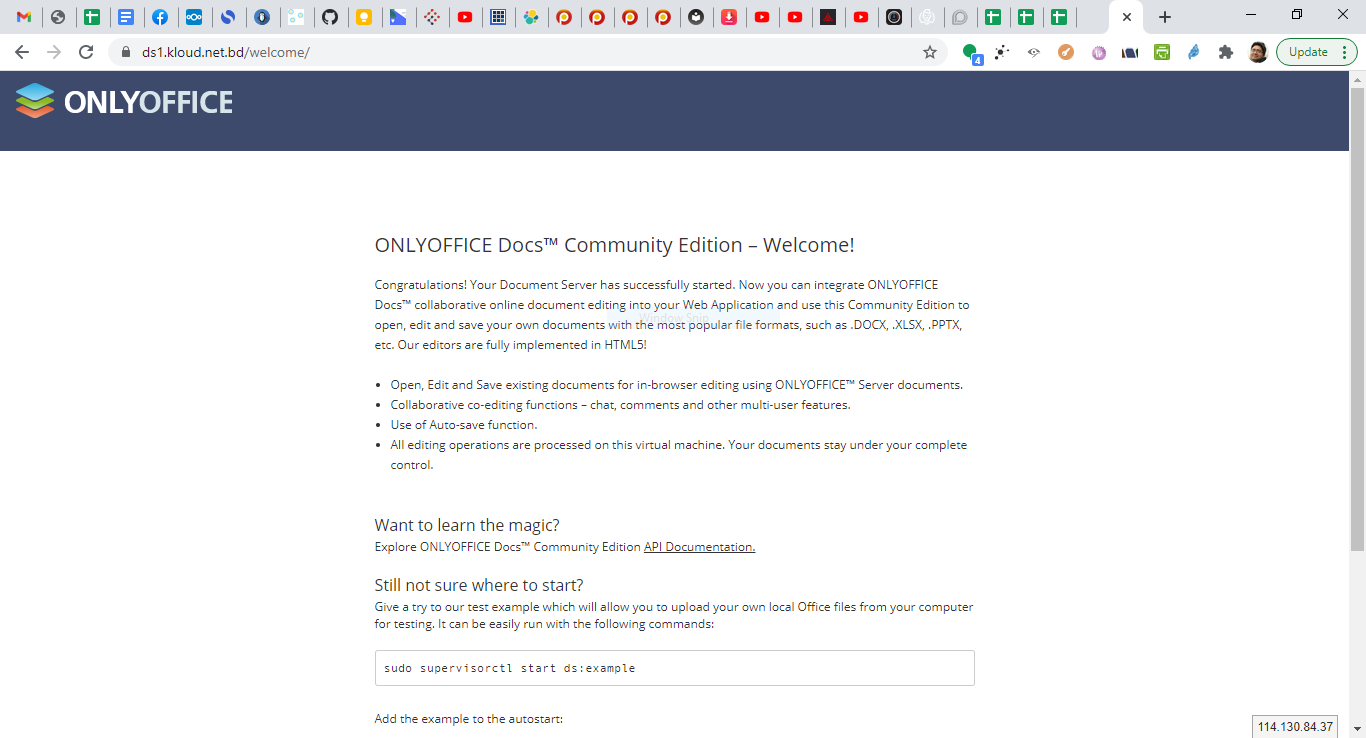
Task: Open the GitHub tab
Action: pyautogui.click(x=330, y=17)
